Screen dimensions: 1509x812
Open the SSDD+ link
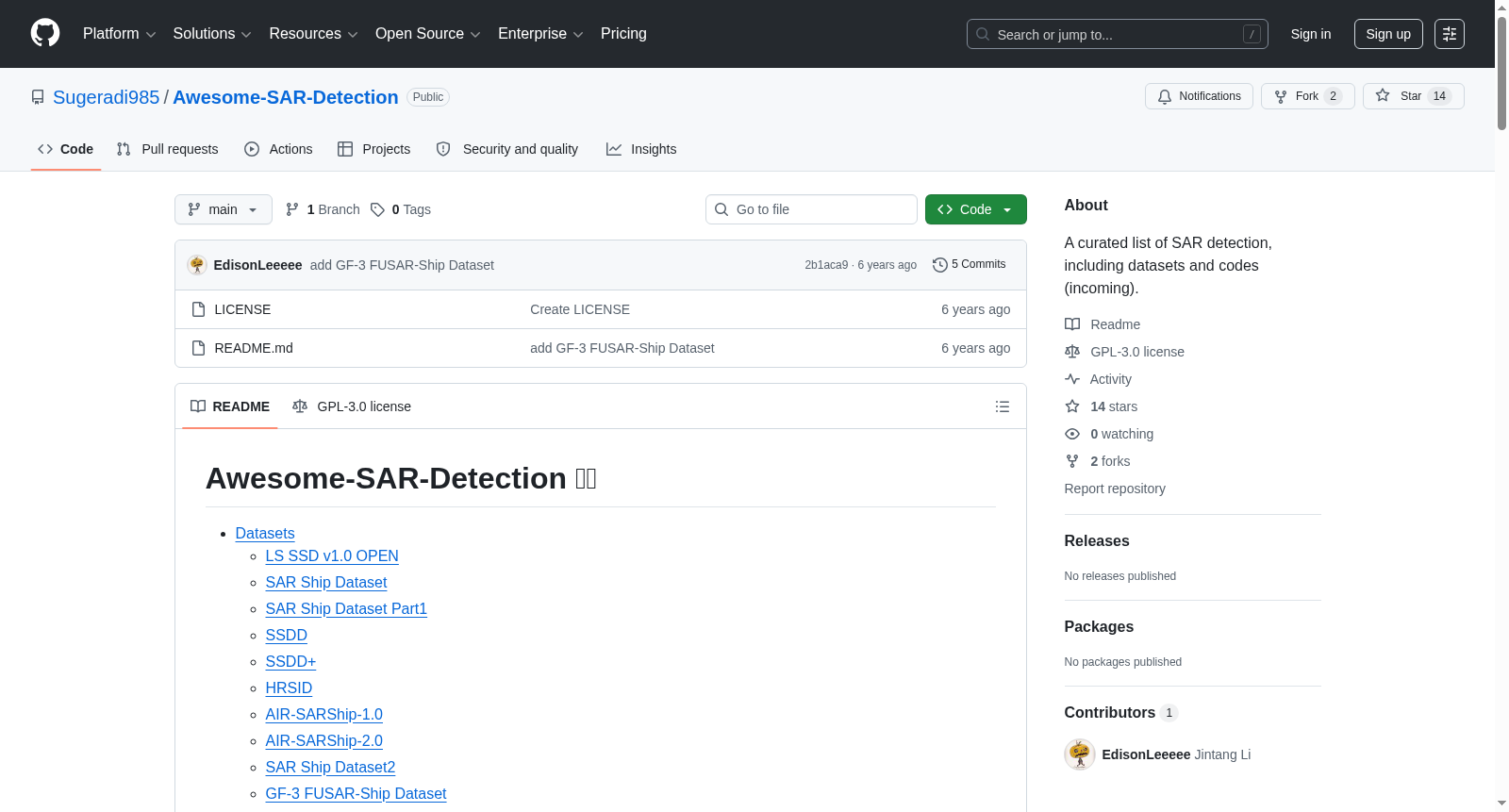(x=290, y=662)
